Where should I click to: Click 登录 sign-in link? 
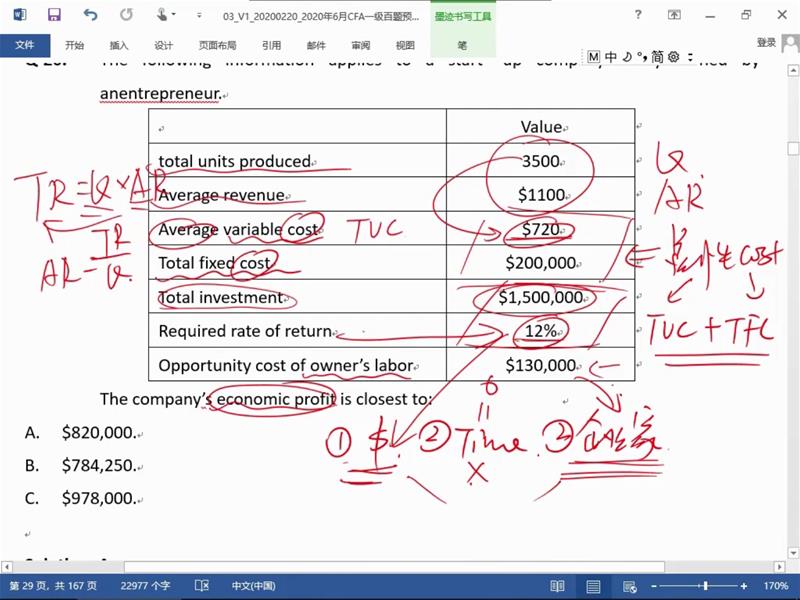point(766,43)
